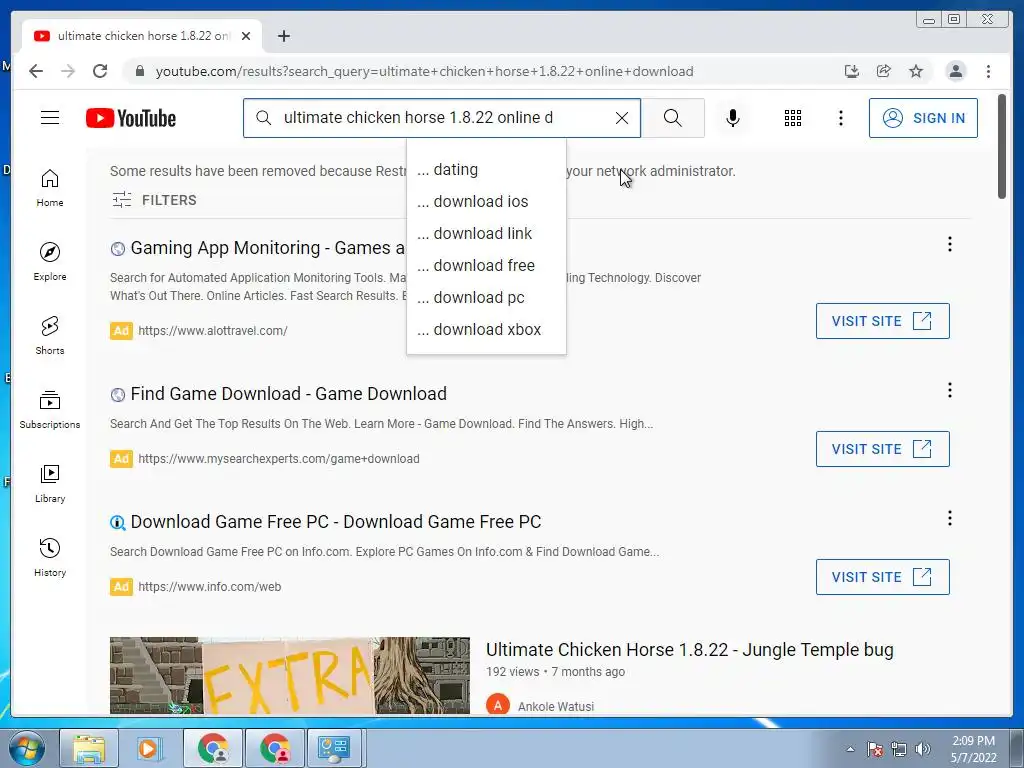Go to the YouTube logo homepage

click(131, 118)
